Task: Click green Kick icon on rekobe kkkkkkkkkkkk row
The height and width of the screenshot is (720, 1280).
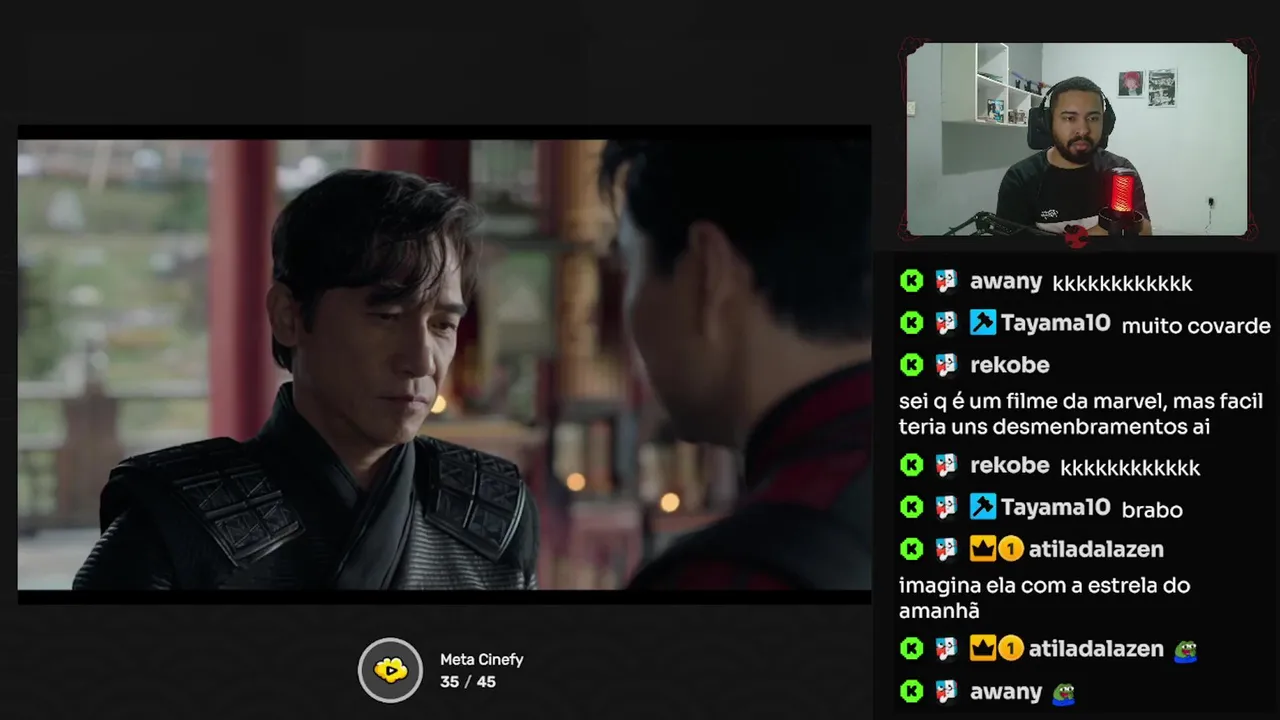Action: click(911, 465)
